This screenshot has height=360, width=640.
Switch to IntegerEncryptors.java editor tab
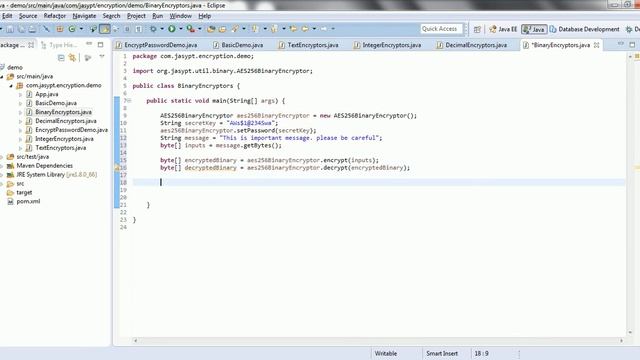(388, 45)
